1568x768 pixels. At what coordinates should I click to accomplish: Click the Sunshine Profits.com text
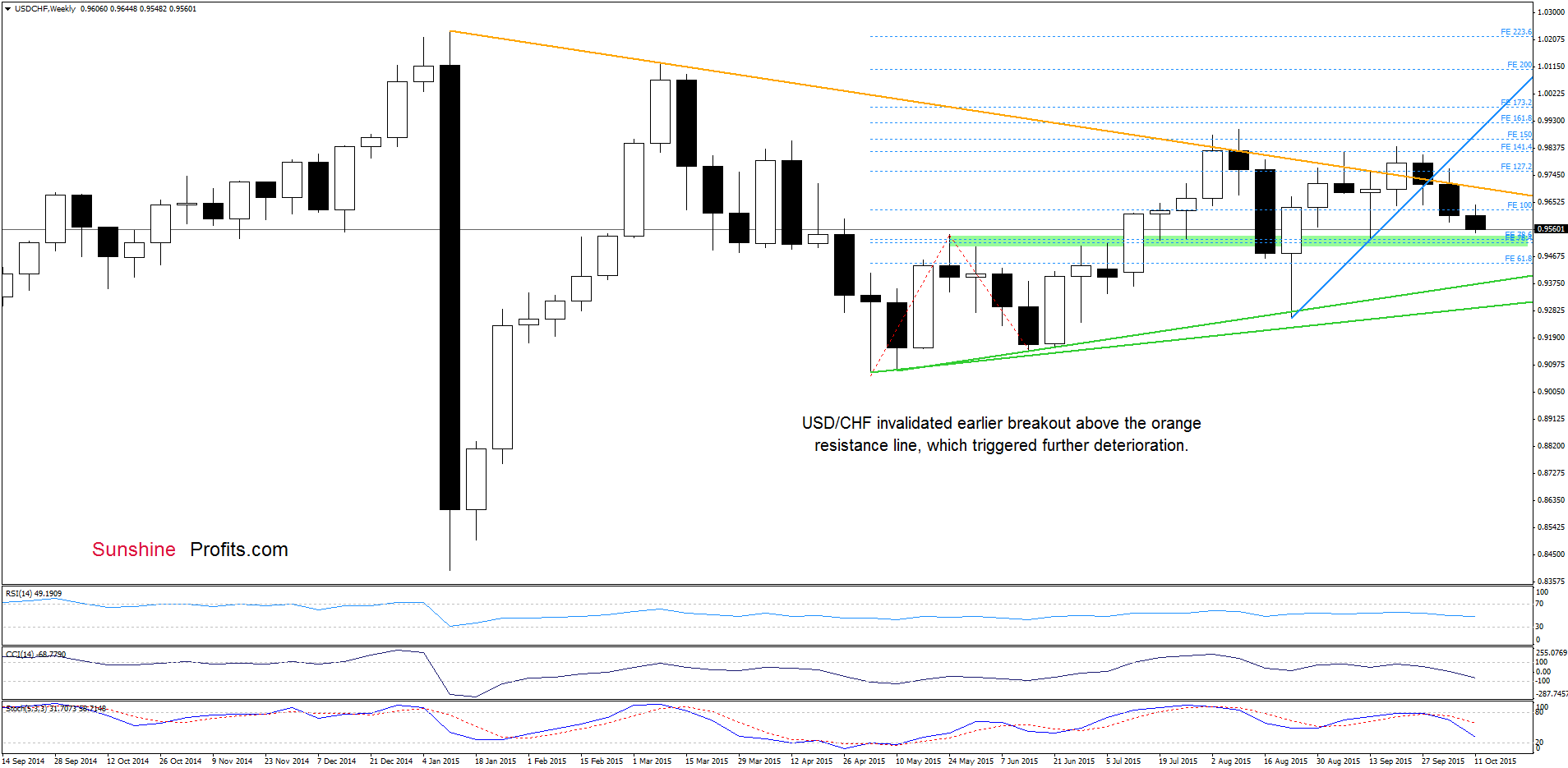click(x=190, y=550)
